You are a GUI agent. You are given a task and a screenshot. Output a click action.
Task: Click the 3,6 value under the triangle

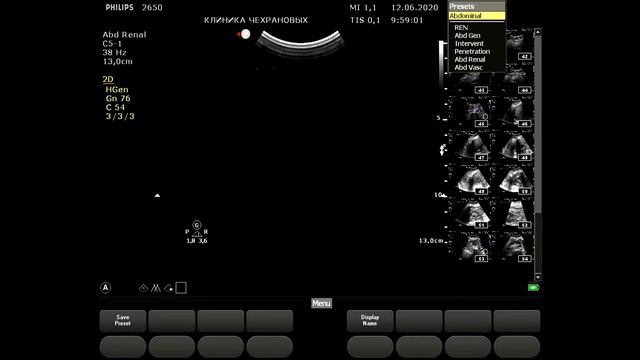[203, 241]
